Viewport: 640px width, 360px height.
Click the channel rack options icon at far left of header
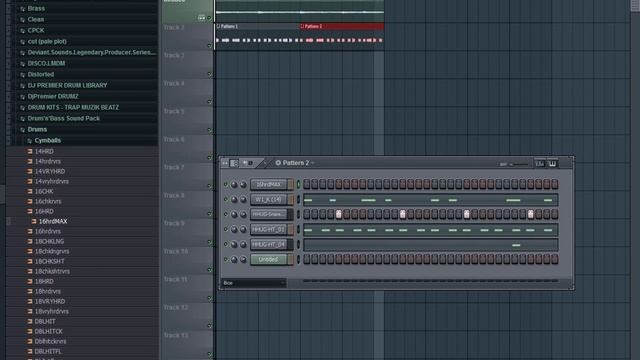tap(225, 163)
